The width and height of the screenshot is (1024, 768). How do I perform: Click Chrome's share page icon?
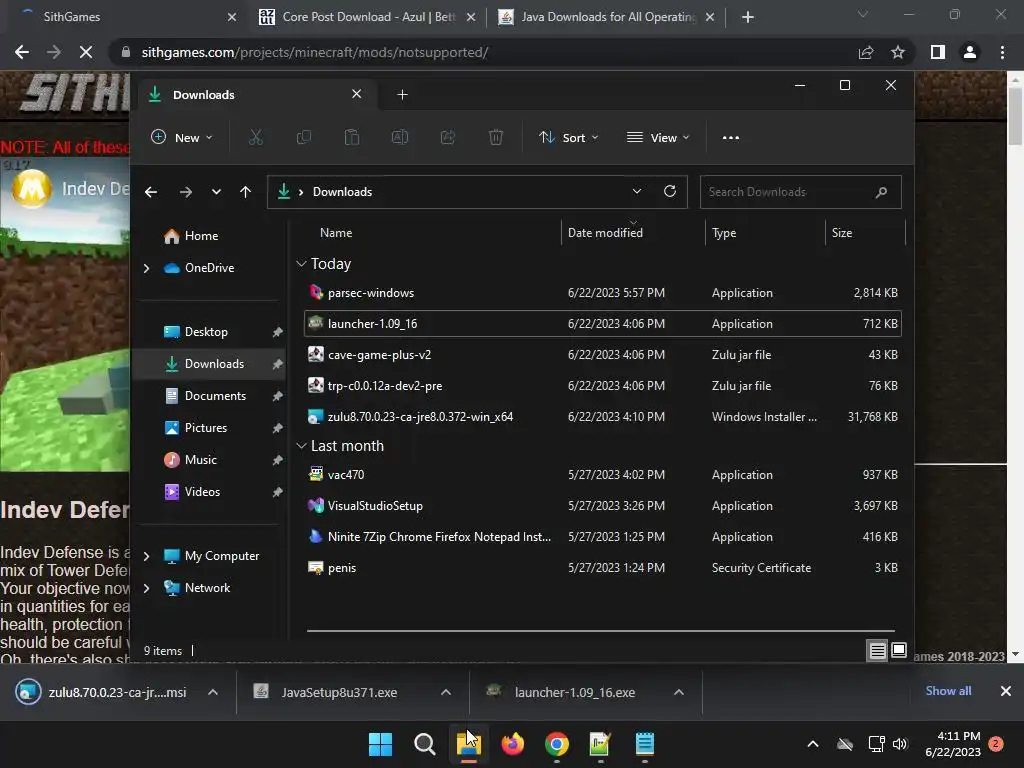click(866, 52)
